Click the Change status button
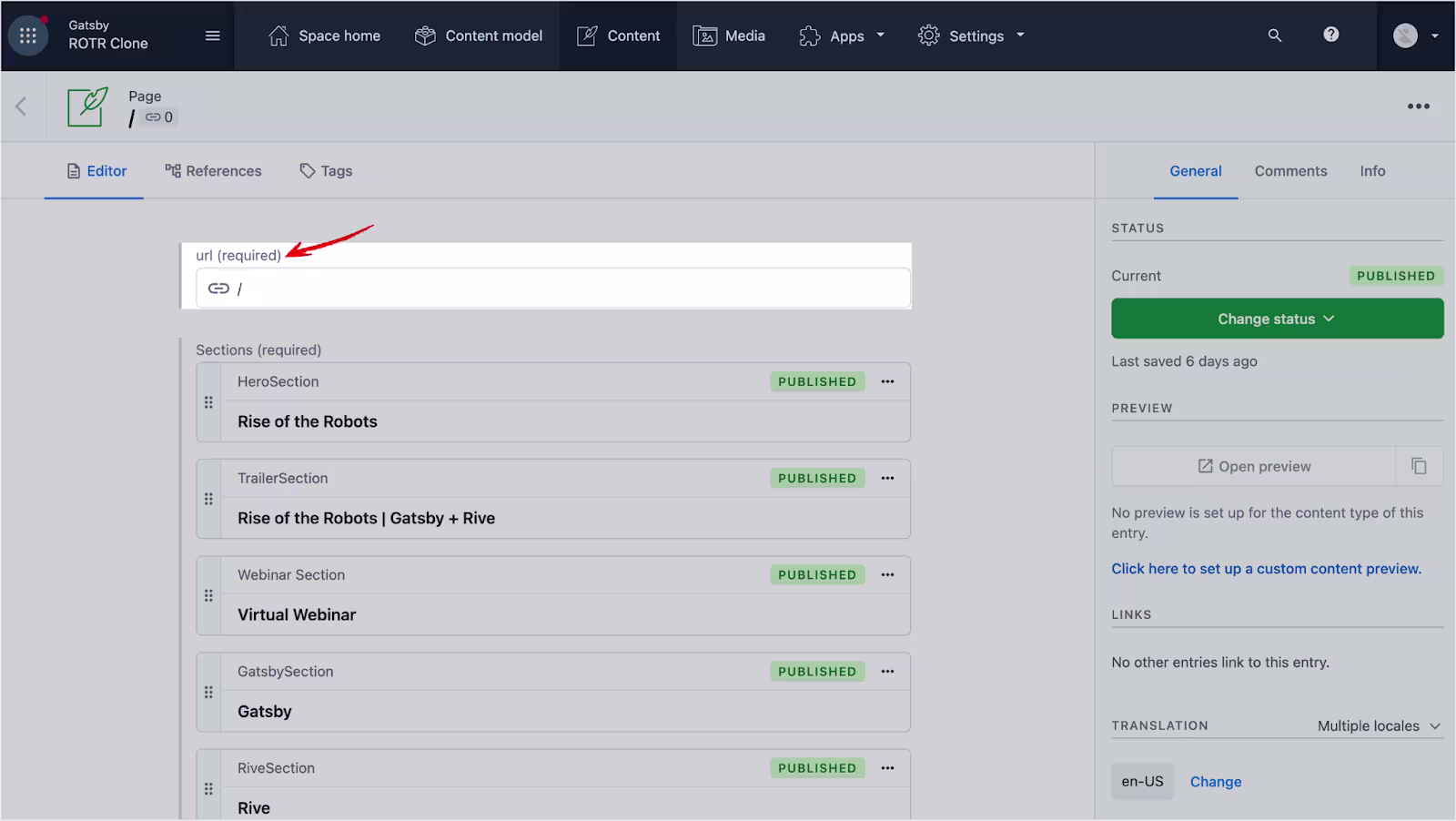The height and width of the screenshot is (821, 1456). (1277, 319)
